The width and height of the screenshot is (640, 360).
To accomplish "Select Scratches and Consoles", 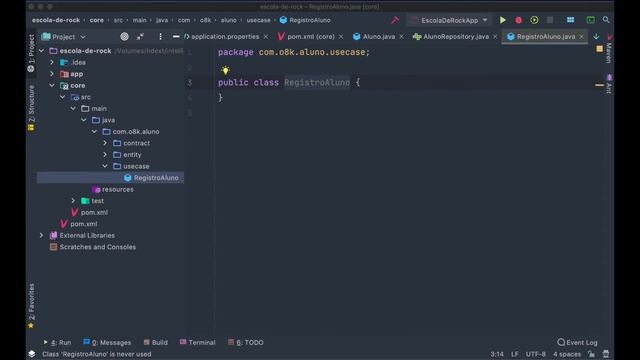I will [93, 247].
